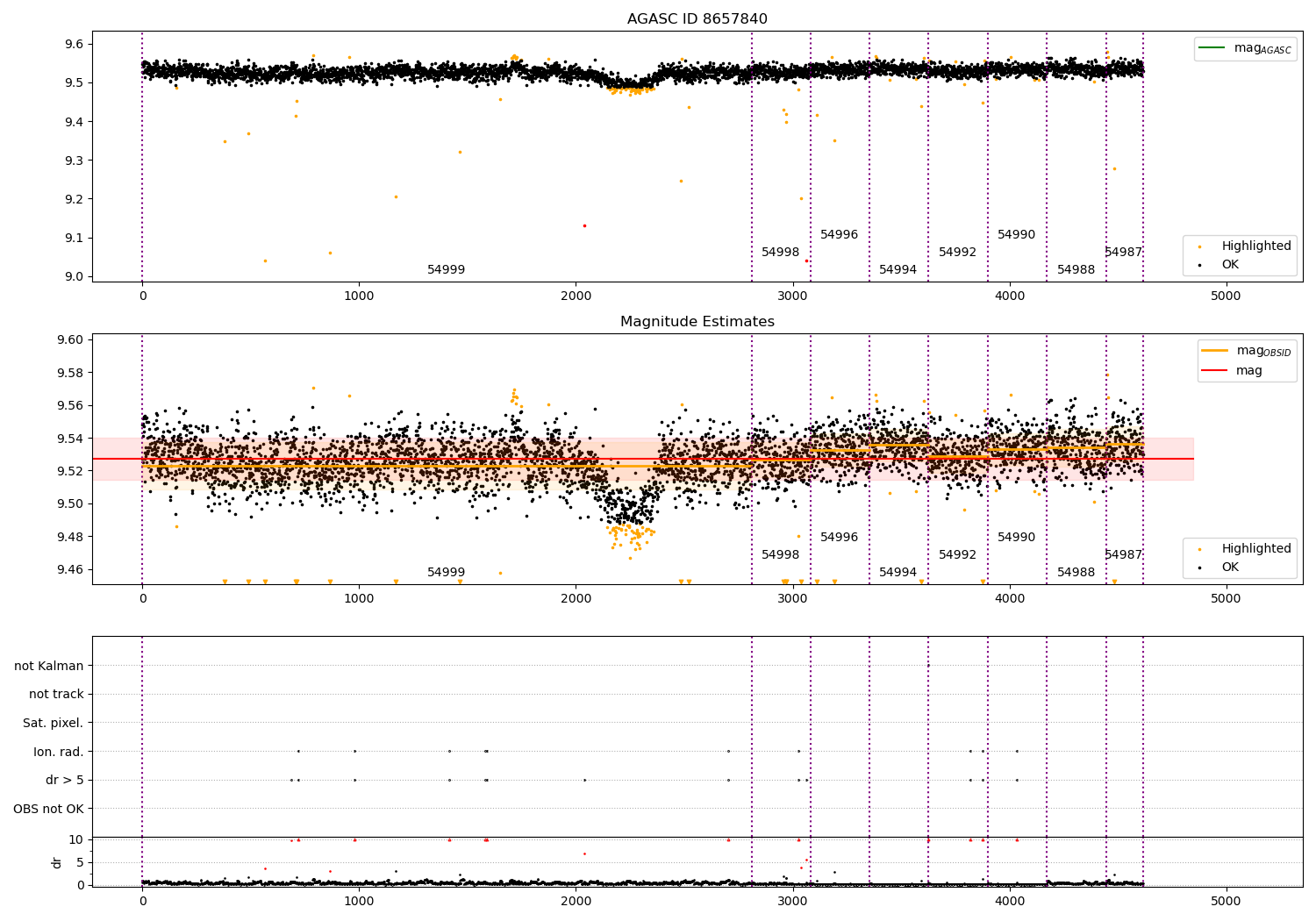The image size is (1316, 921).
Task: Click obsid label 54998 in the top plot
Action: click(x=780, y=252)
